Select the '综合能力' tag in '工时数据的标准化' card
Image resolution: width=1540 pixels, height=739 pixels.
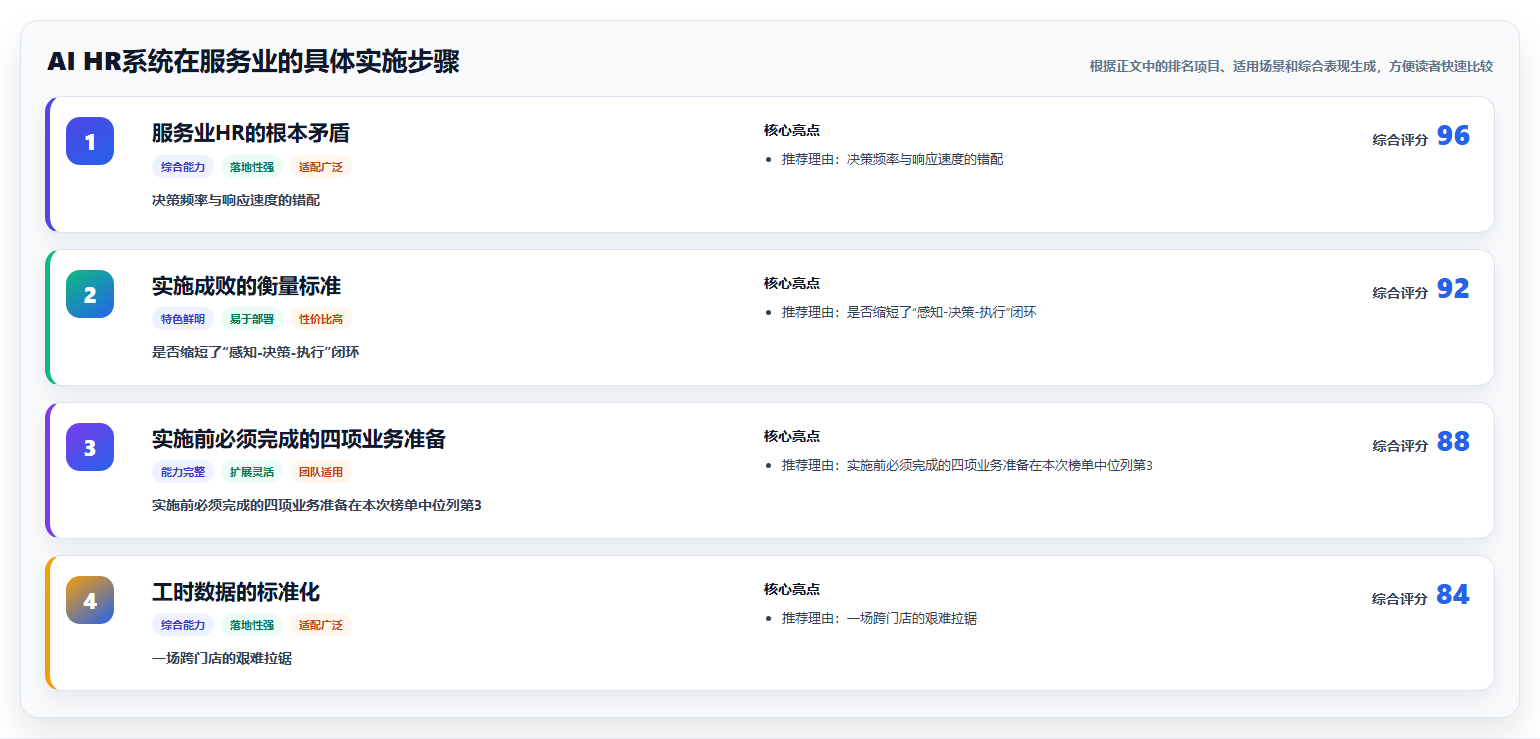click(183, 626)
